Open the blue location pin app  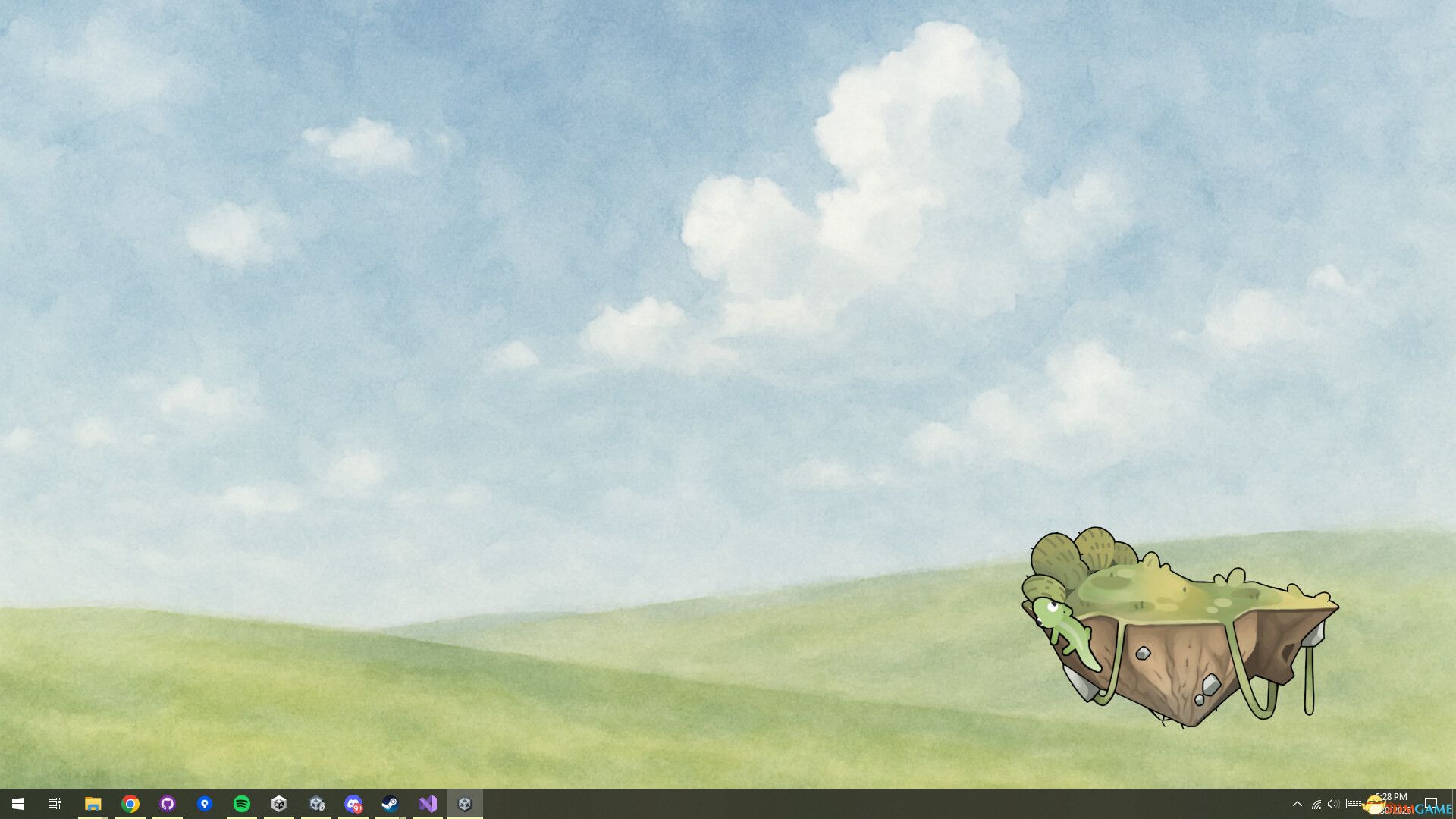click(205, 803)
